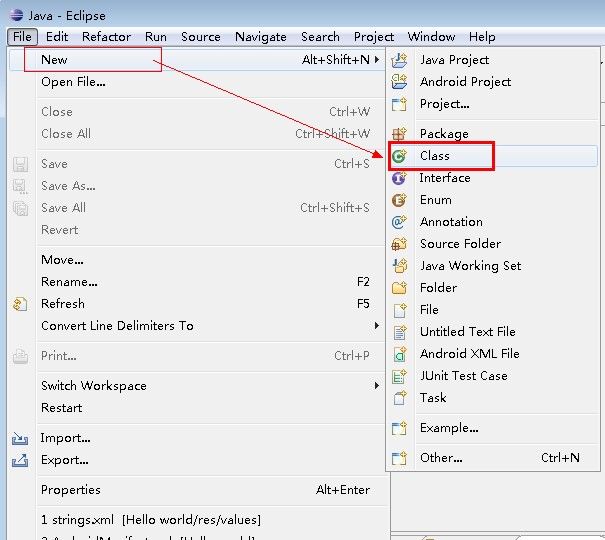Click the Print printer icon
The image size is (605, 540).
click(x=20, y=356)
